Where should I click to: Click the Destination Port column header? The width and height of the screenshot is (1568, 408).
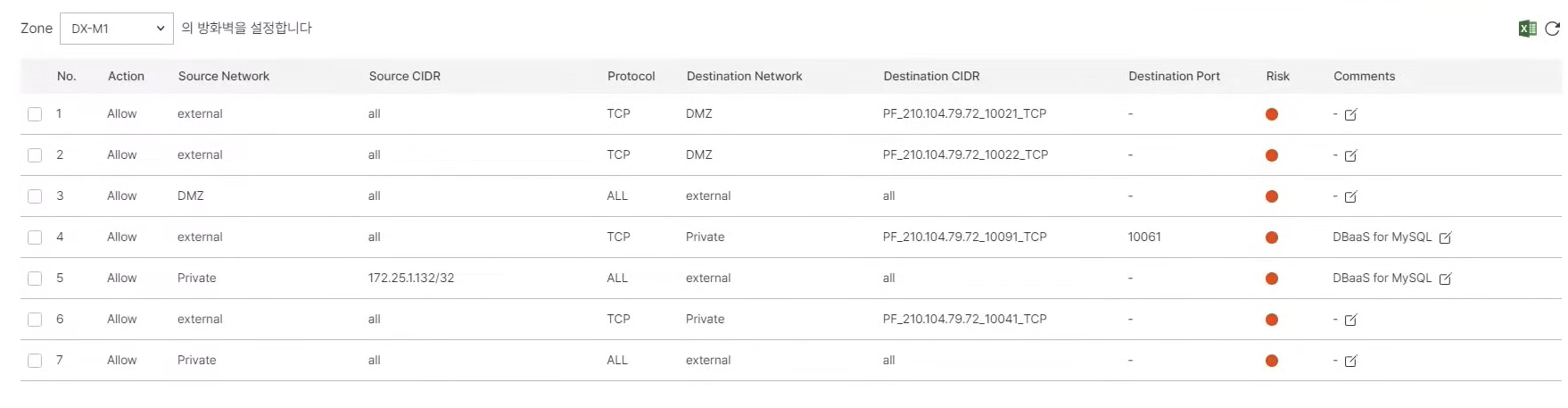click(x=1174, y=76)
